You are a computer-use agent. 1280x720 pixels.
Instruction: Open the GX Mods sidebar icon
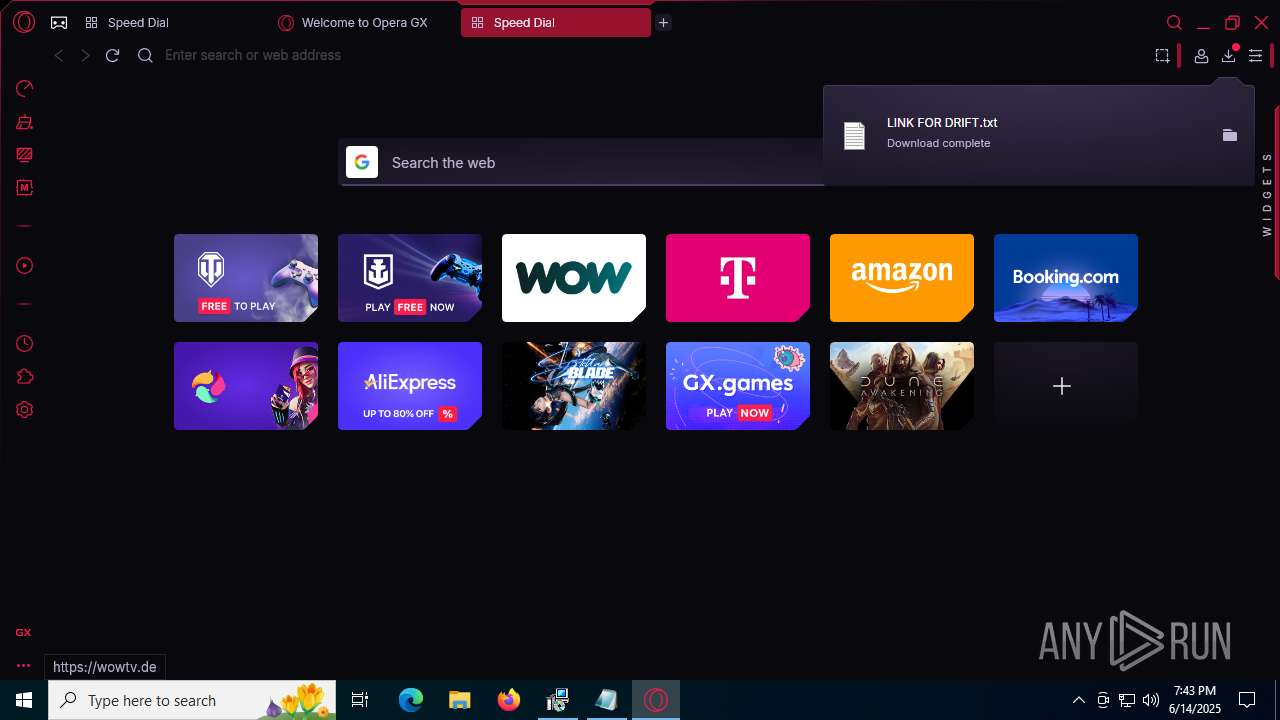click(x=25, y=187)
